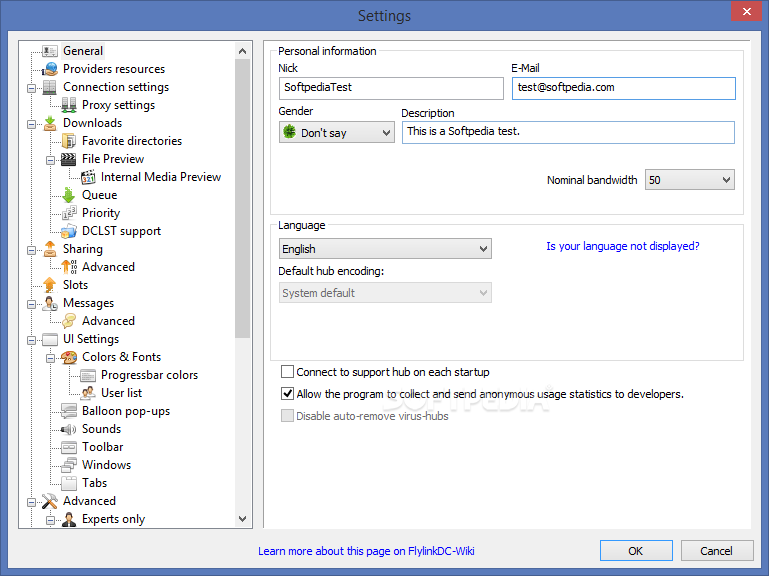
Task: Open the Queue settings page
Action: click(x=100, y=195)
